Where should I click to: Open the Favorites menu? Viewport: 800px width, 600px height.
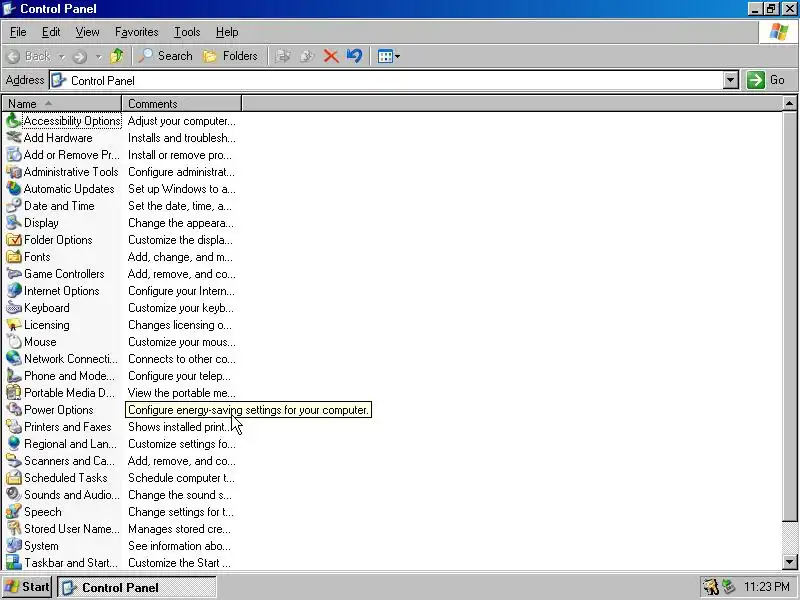[136, 32]
